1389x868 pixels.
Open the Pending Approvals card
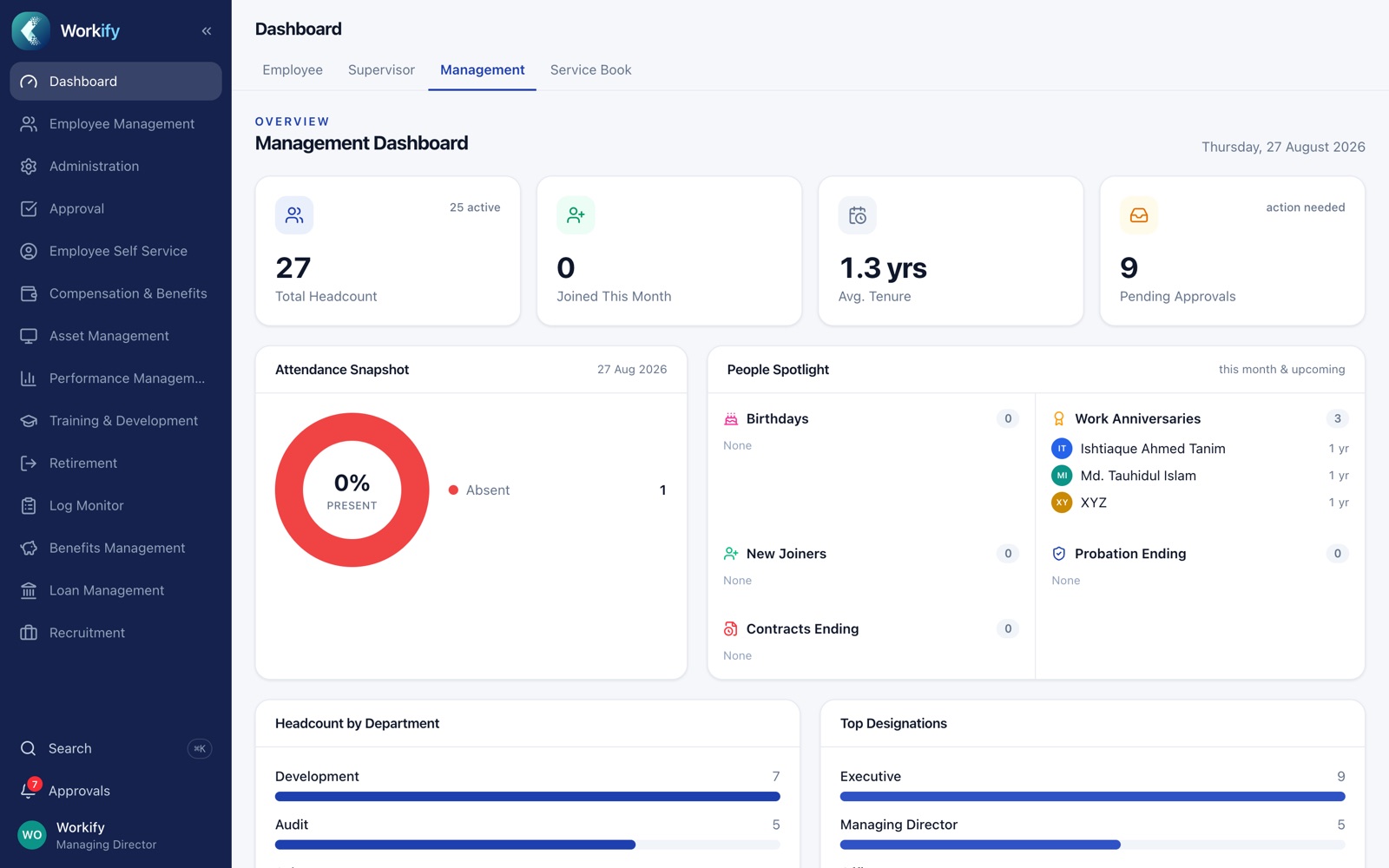(1232, 251)
